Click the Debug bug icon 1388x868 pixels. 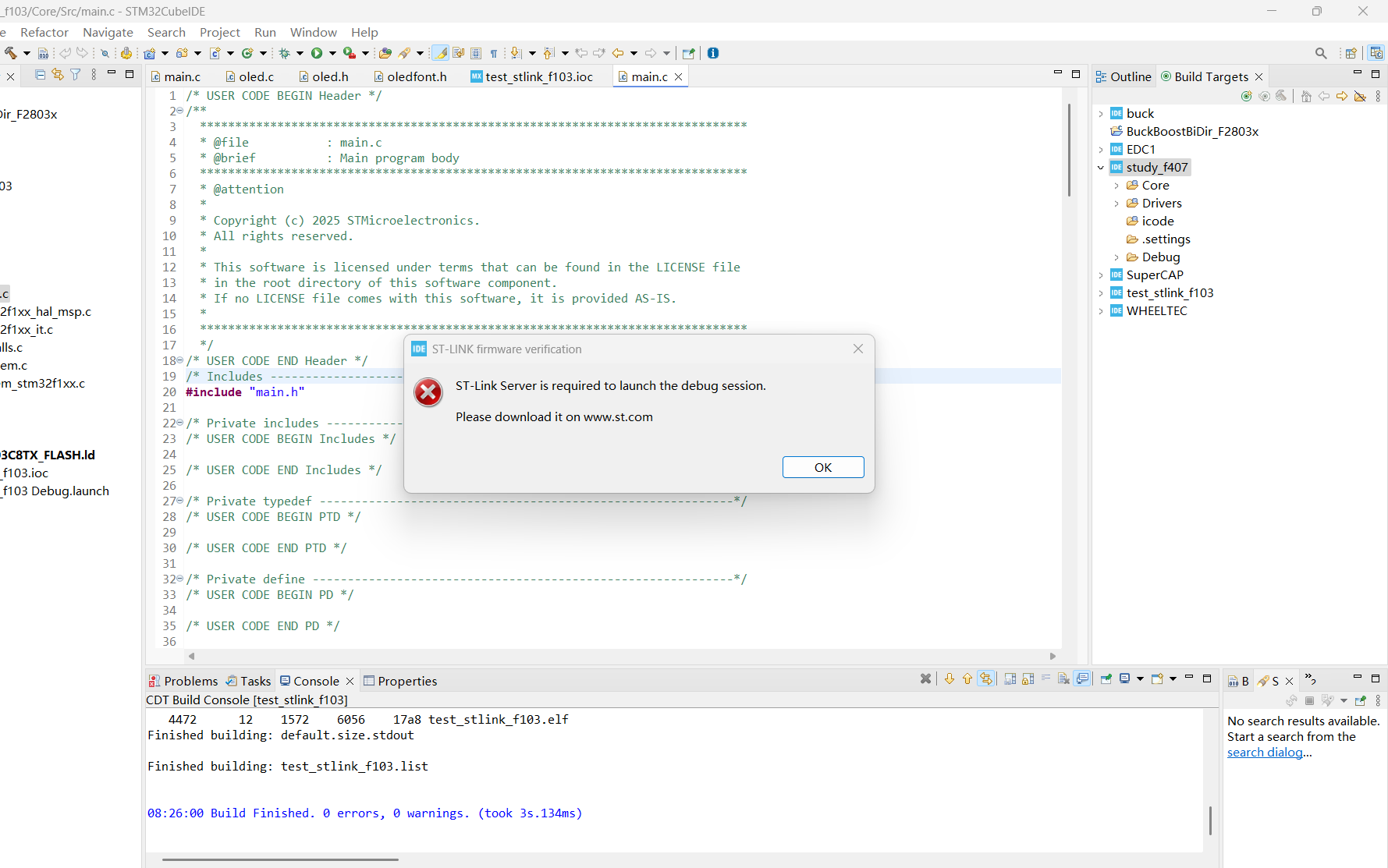(285, 53)
